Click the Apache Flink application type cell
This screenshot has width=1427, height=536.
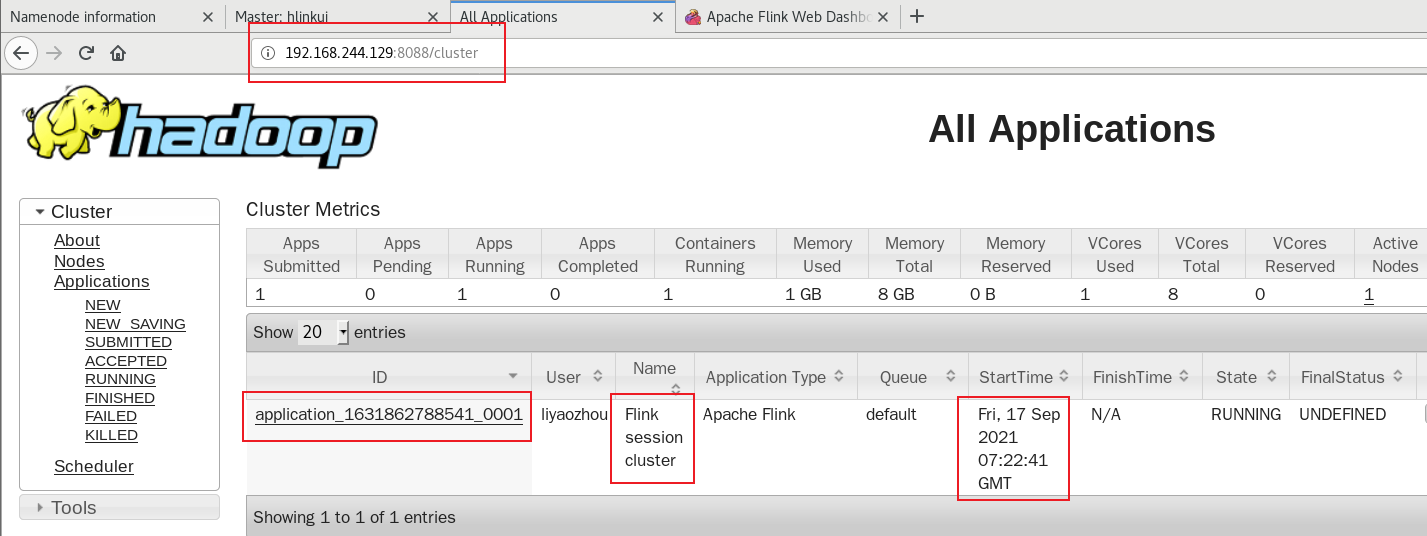coord(749,414)
